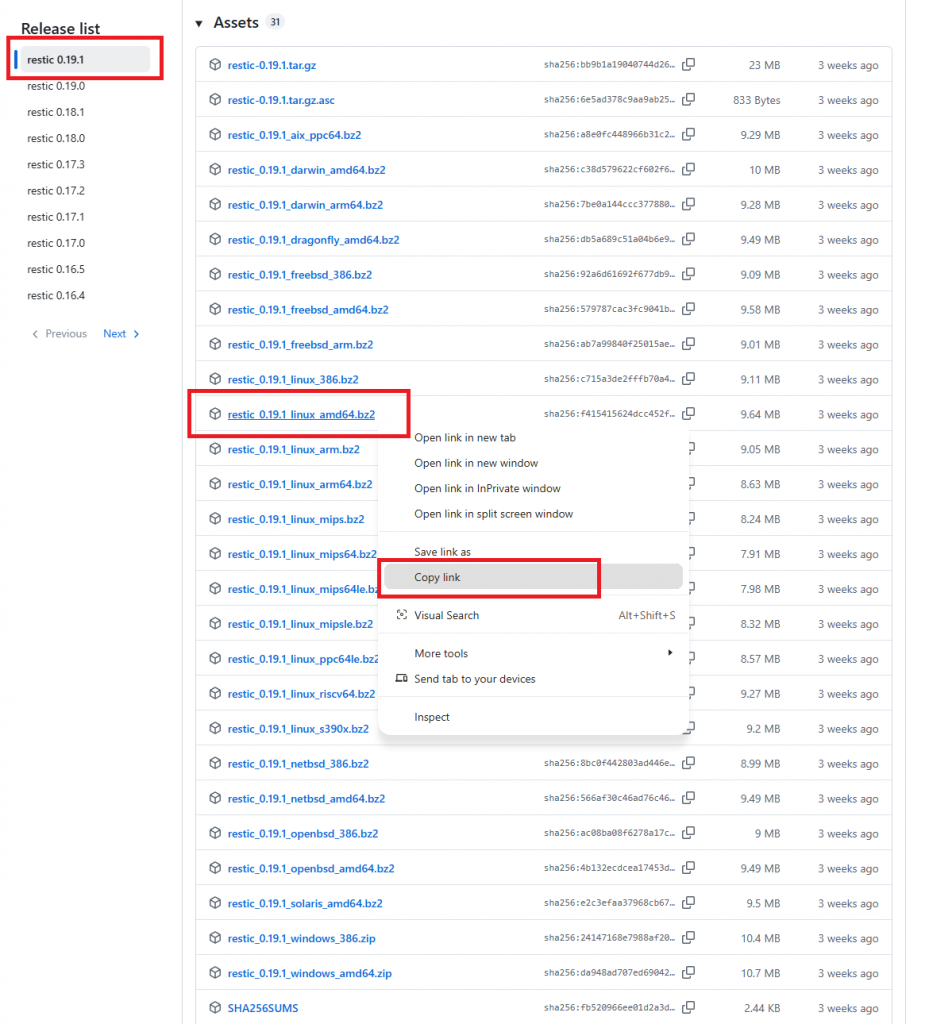Select restic 0.17.3 release

(x=55, y=164)
